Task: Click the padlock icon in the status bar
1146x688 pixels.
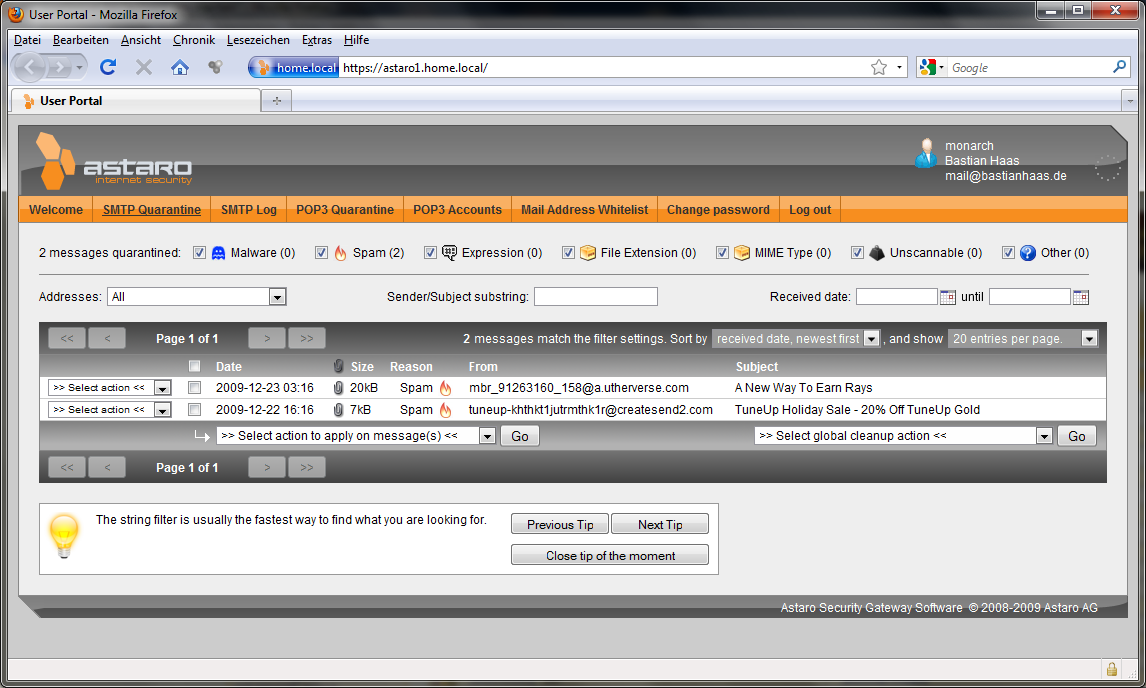Action: [1111, 669]
